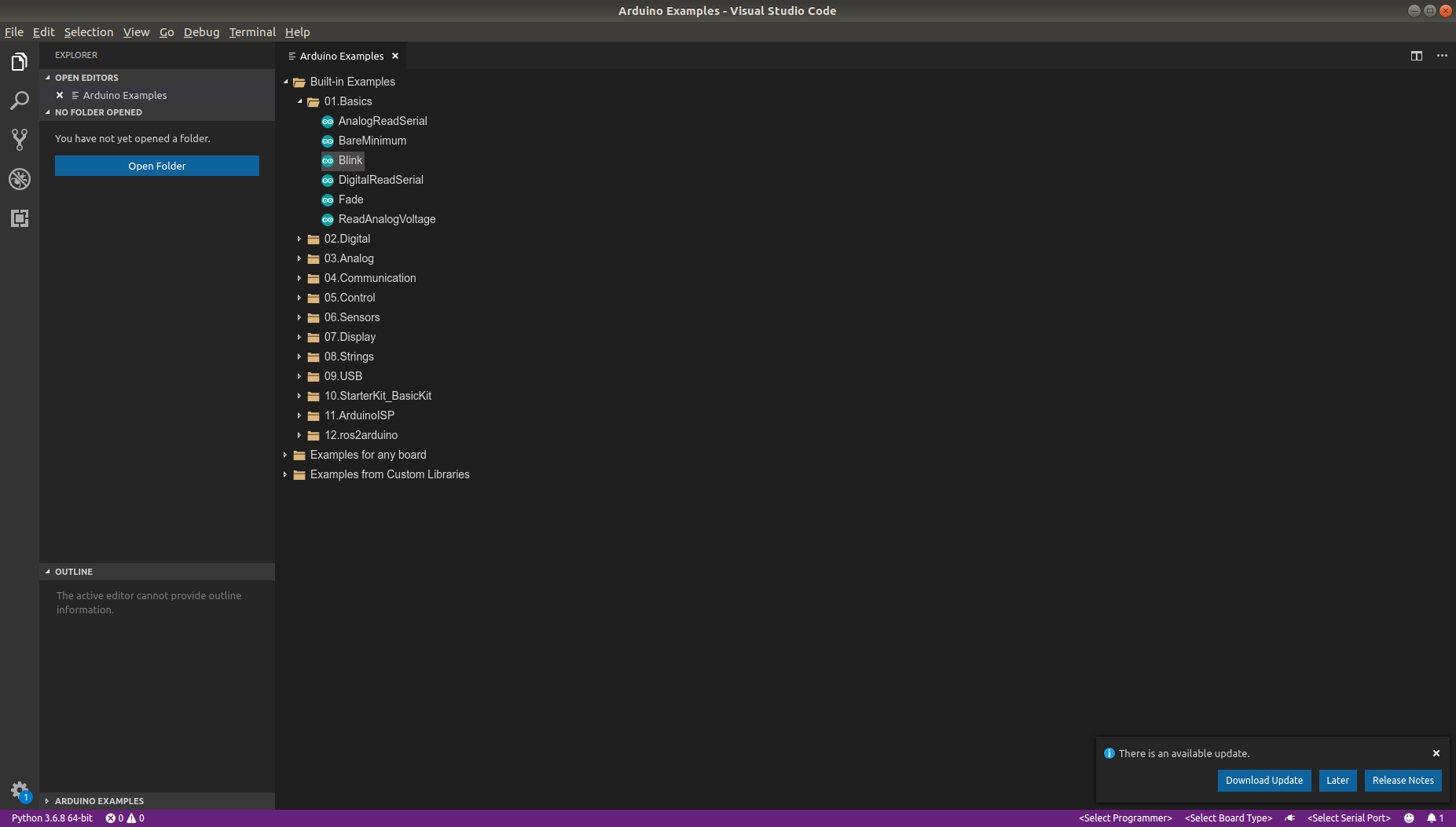This screenshot has height=827, width=1456.
Task: Click the Download Update button
Action: (x=1264, y=781)
